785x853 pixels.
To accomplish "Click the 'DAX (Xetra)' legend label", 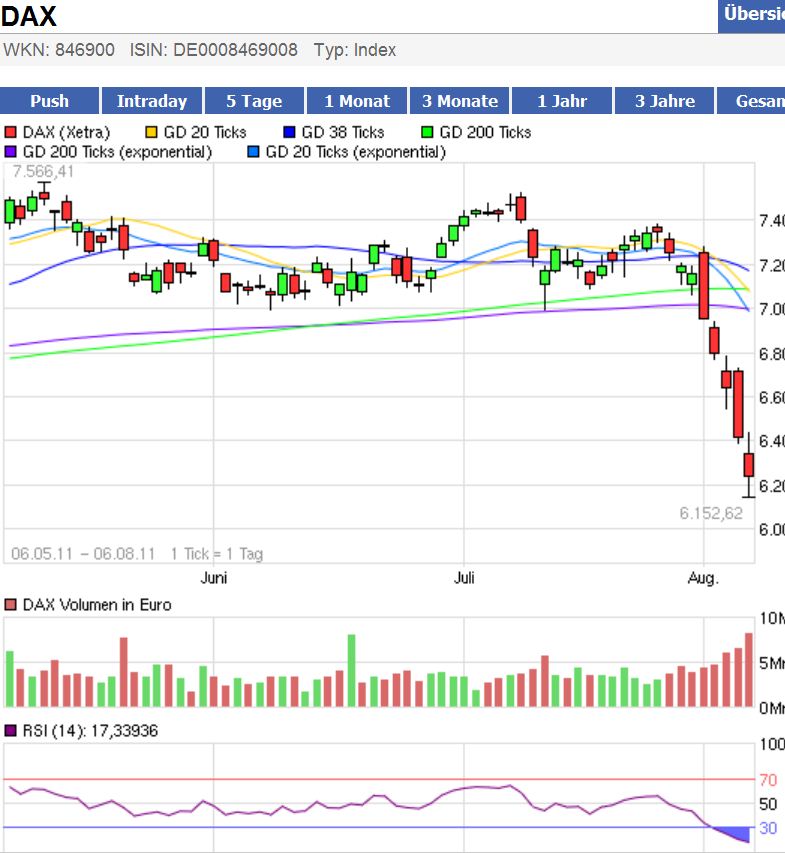I will 66,132.
